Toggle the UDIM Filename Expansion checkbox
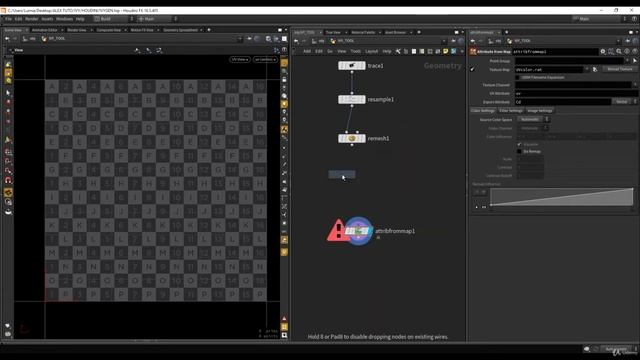Viewport: 640px width, 360px height. pyautogui.click(x=518, y=77)
